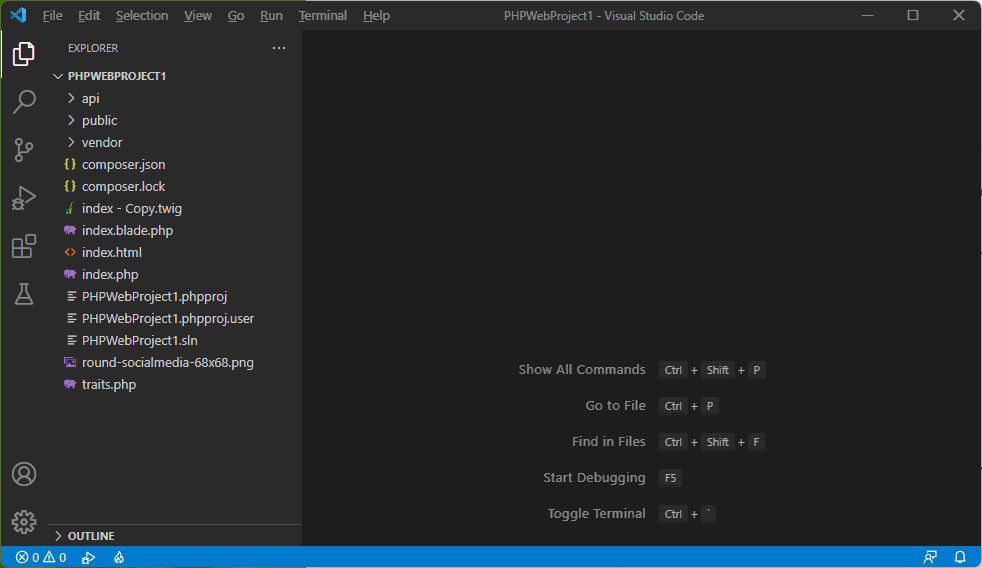
Task: Click the JSON icon beside composer.json
Action: pyautogui.click(x=70, y=164)
